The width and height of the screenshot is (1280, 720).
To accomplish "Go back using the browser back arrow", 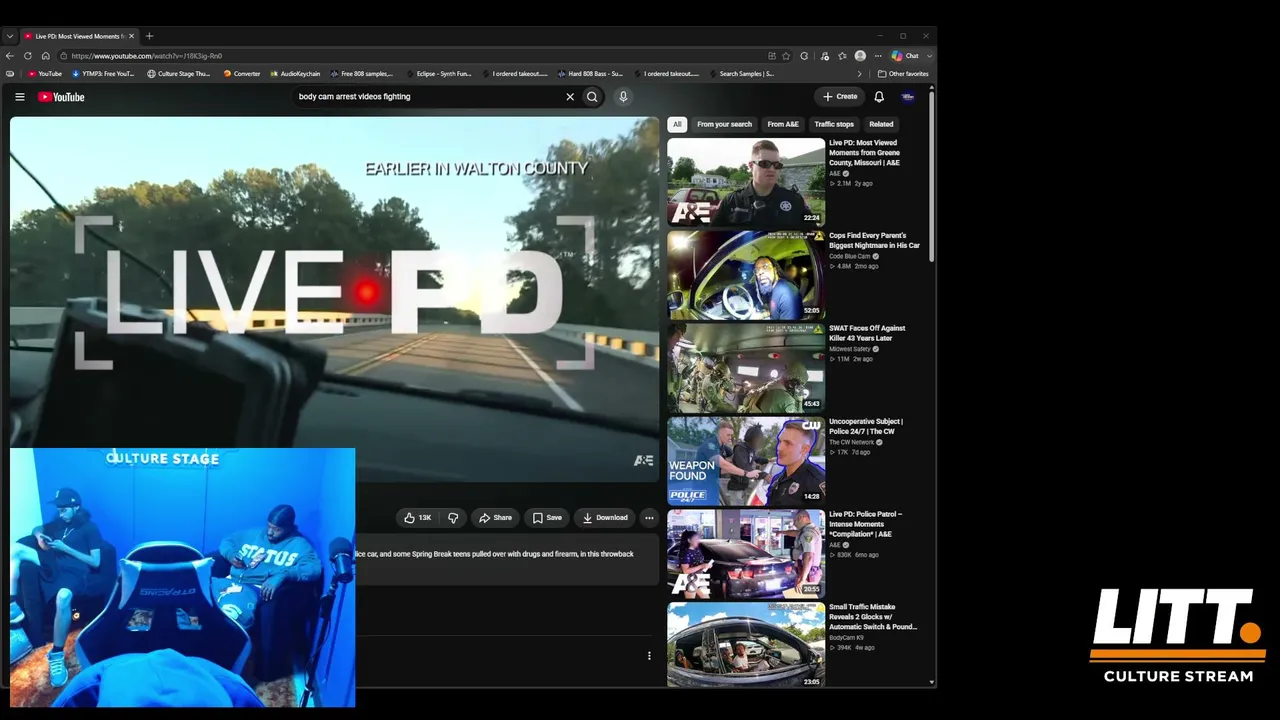I will [x=10, y=56].
